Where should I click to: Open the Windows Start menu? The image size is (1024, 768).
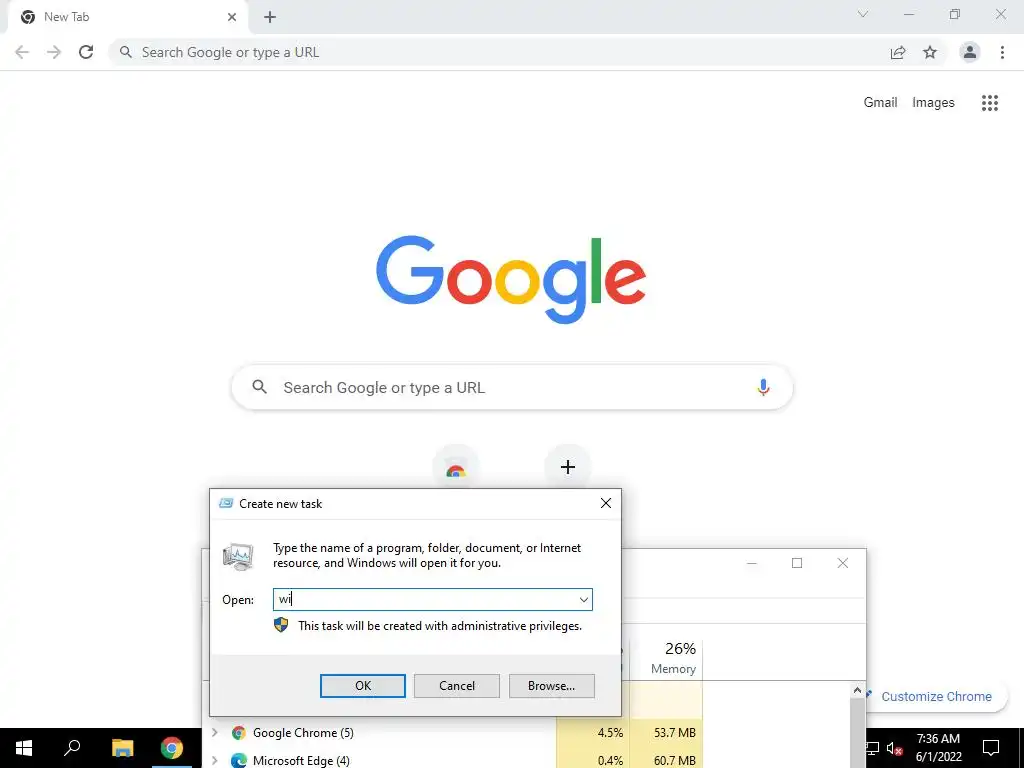coord(24,748)
